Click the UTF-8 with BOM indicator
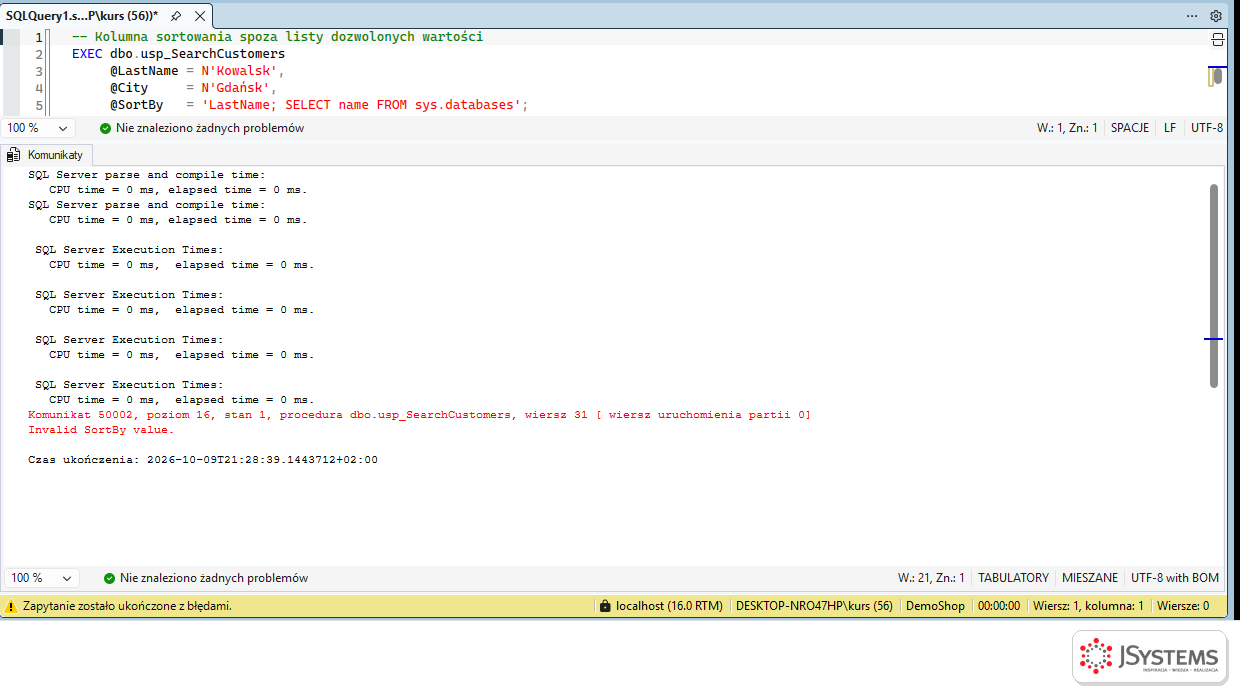 click(1175, 578)
